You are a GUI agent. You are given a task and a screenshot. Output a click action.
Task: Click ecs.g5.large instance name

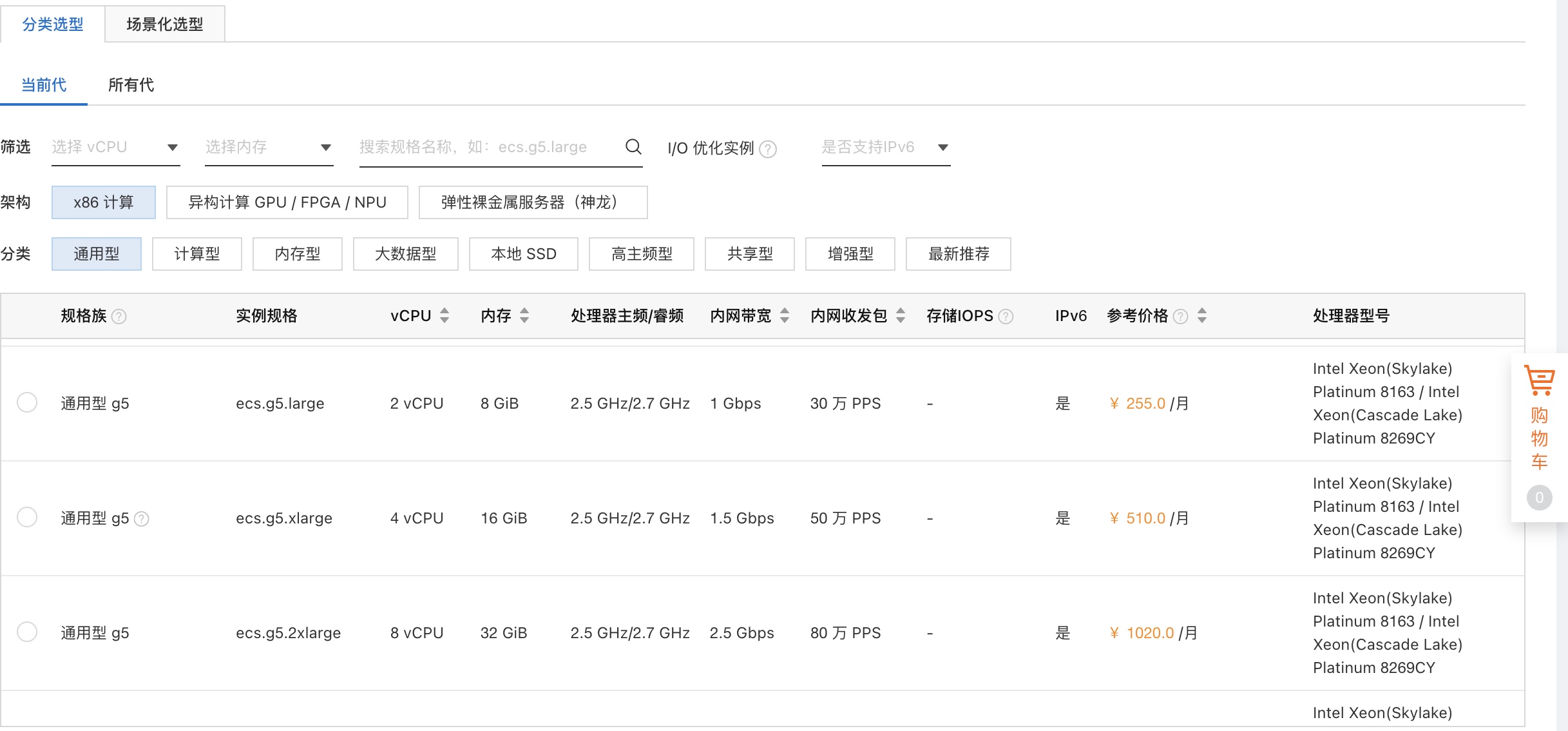pos(280,404)
